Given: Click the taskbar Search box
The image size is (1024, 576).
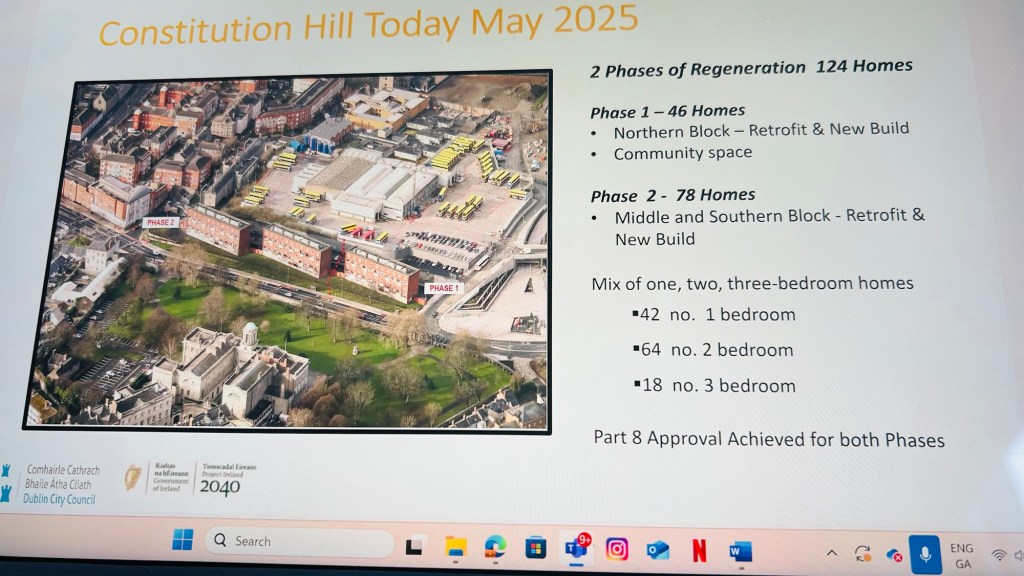Looking at the screenshot, I should coord(299,542).
